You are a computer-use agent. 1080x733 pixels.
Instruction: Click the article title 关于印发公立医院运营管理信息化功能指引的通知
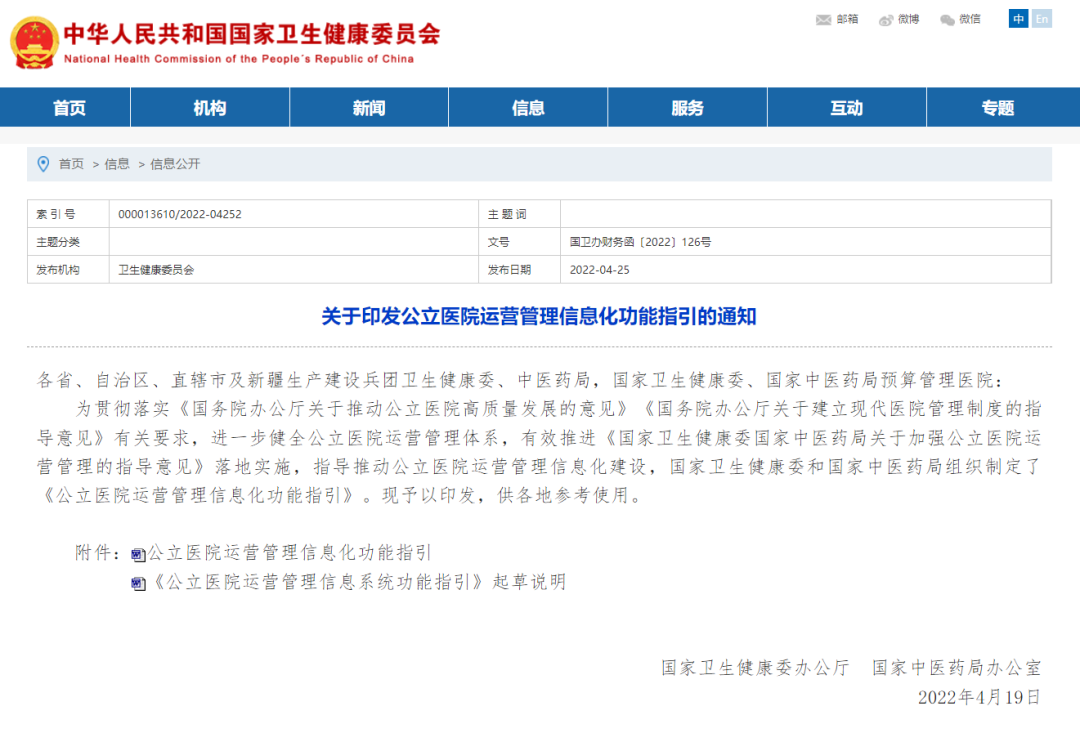[539, 316]
